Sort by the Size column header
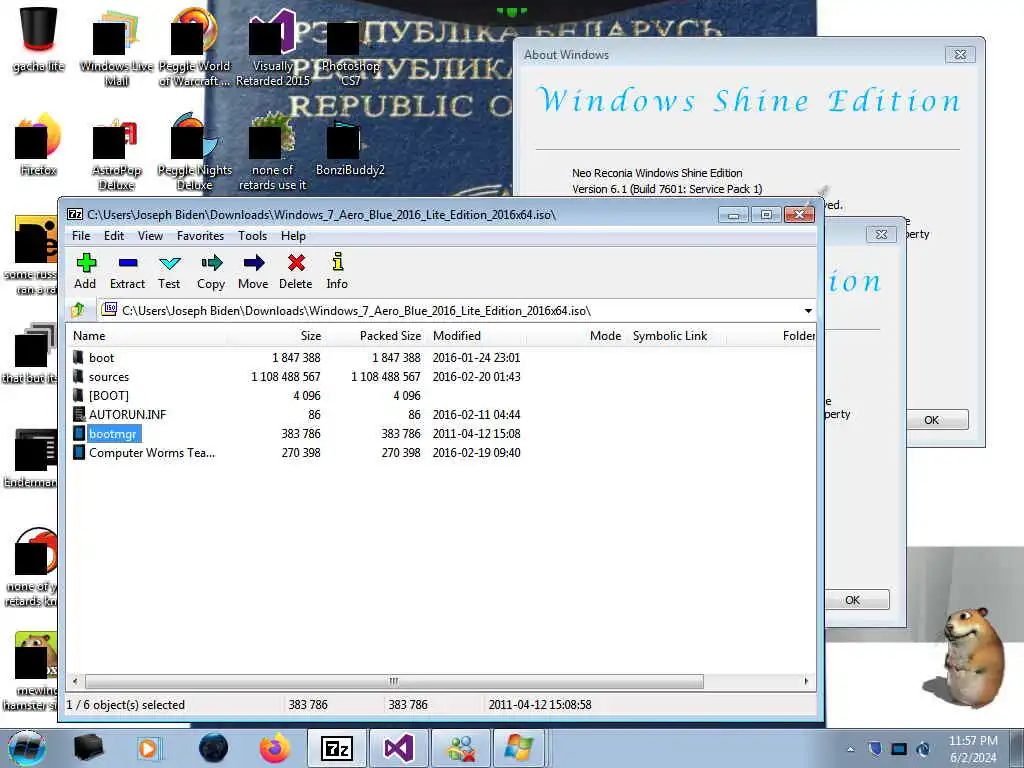 point(276,336)
